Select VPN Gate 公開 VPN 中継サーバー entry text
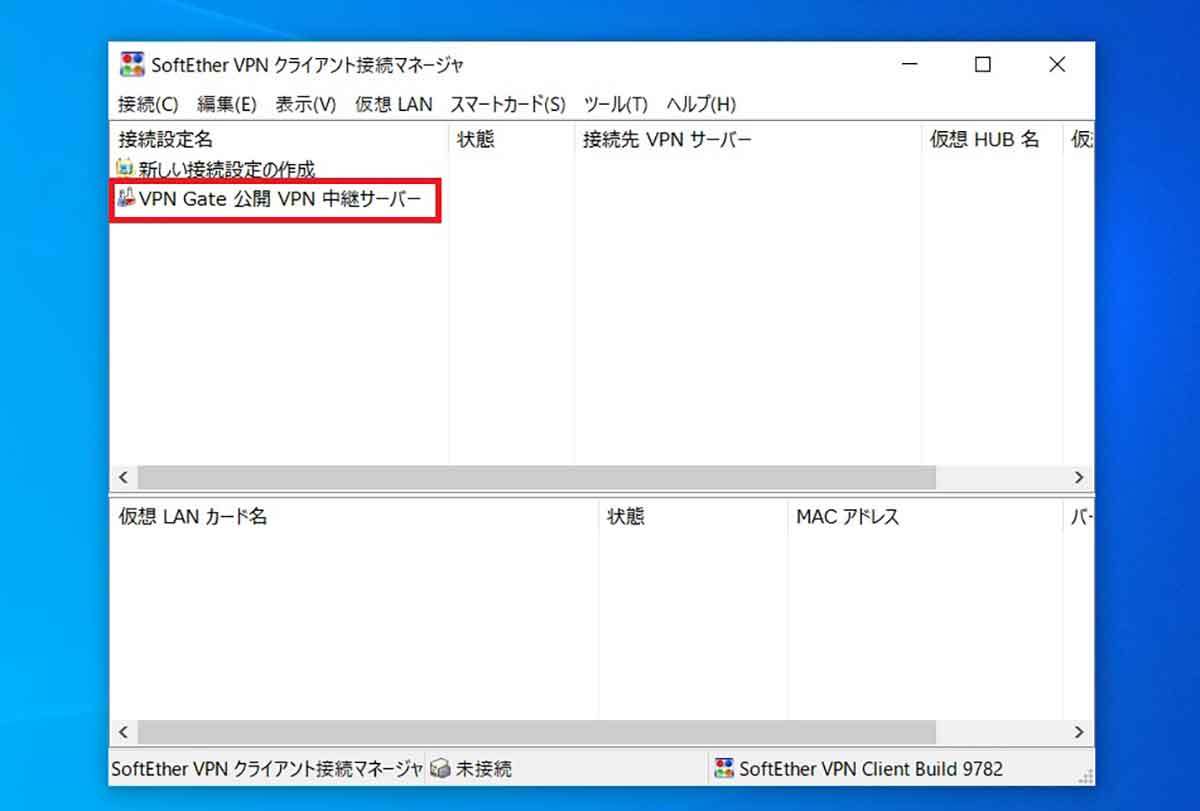 point(280,200)
